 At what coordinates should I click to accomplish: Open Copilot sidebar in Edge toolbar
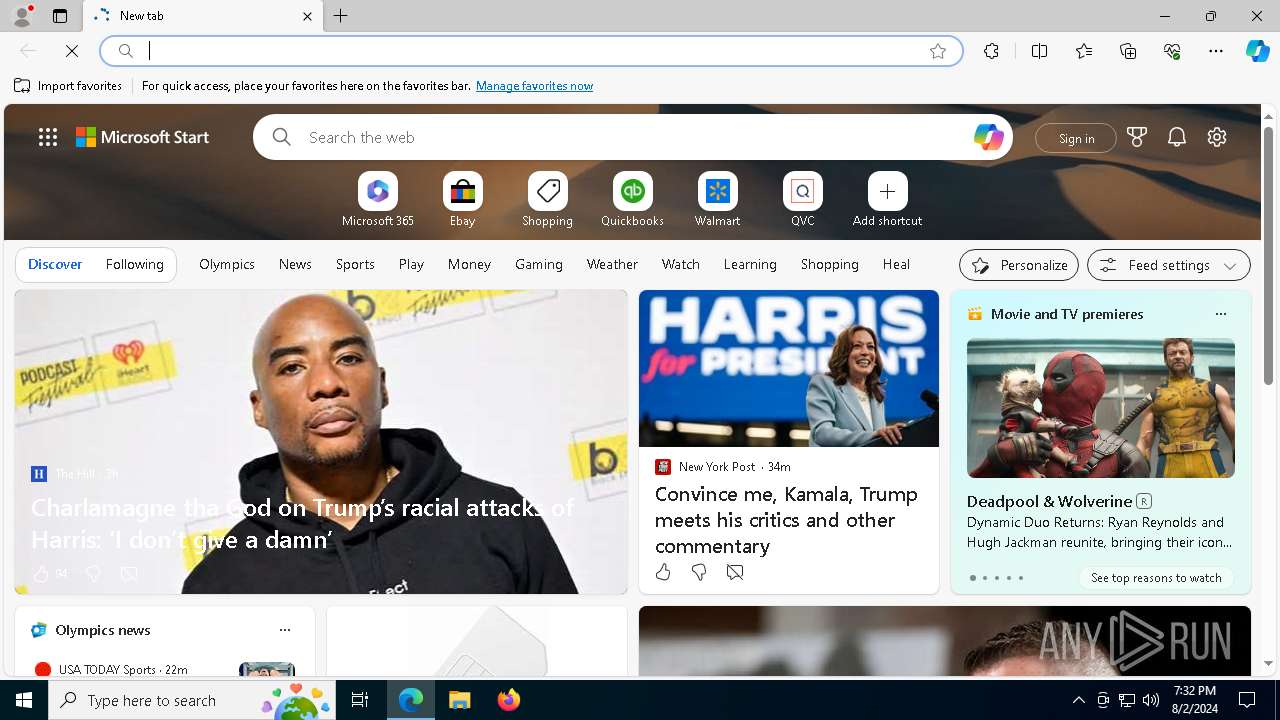coord(1257,51)
